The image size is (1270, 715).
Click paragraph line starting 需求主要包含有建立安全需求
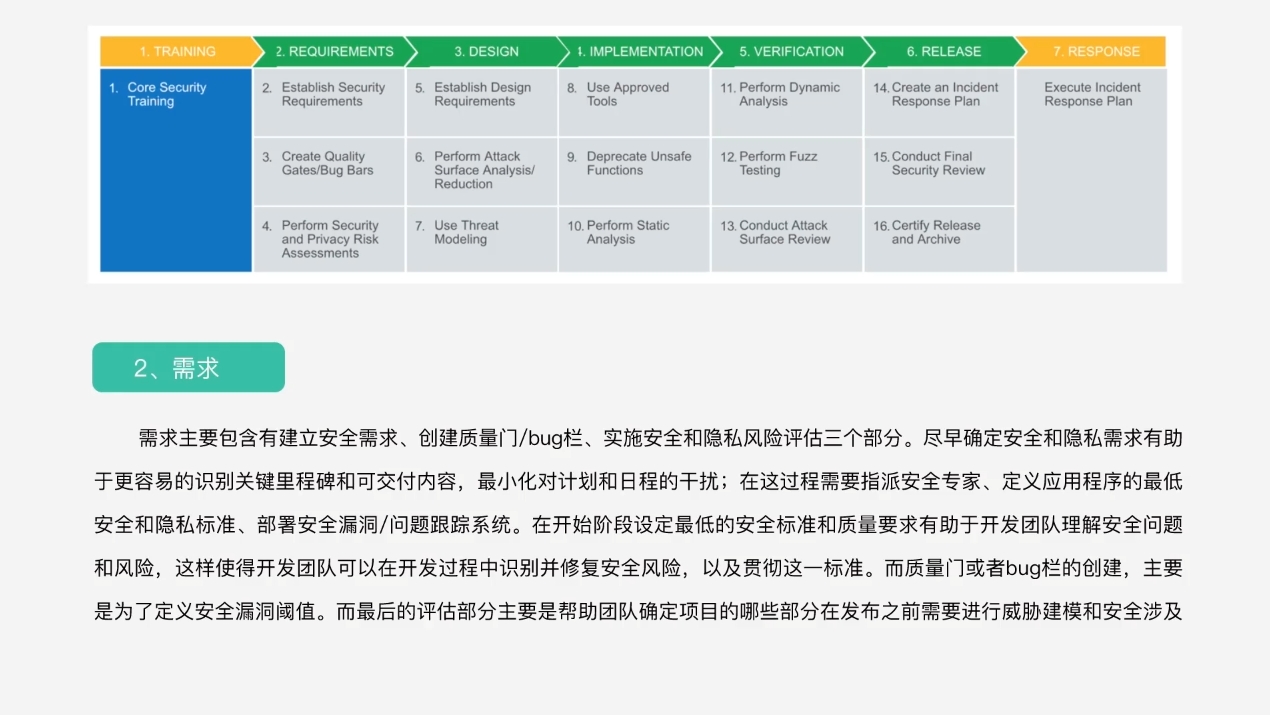(x=661, y=438)
